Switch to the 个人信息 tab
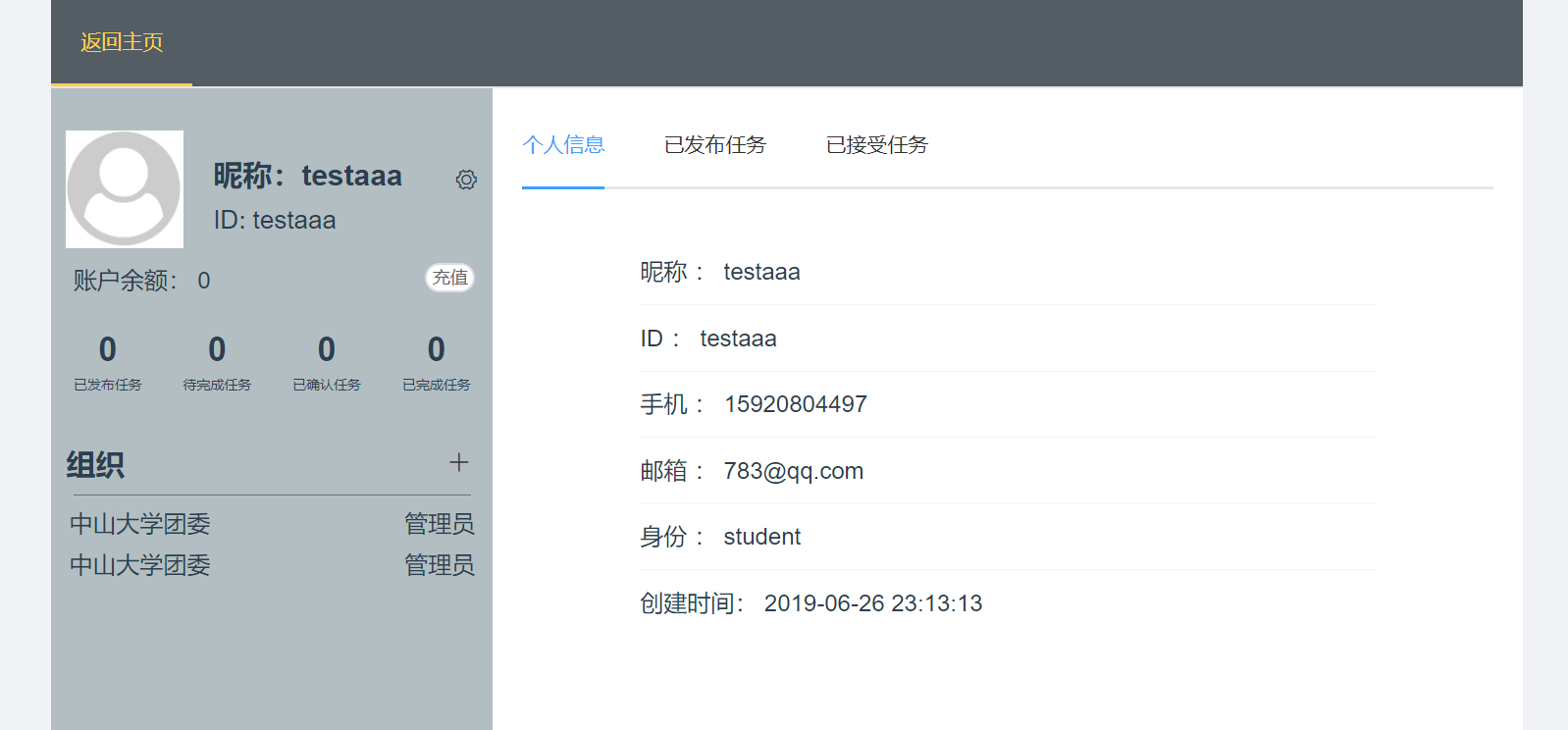The height and width of the screenshot is (730, 1568). click(563, 145)
